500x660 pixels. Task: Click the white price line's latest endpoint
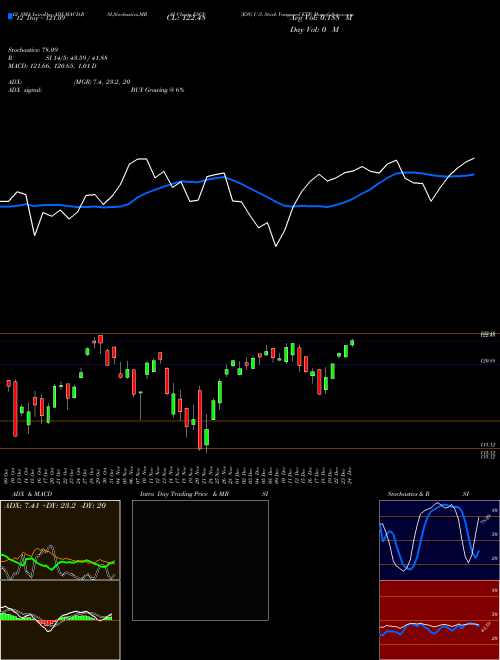(474, 158)
